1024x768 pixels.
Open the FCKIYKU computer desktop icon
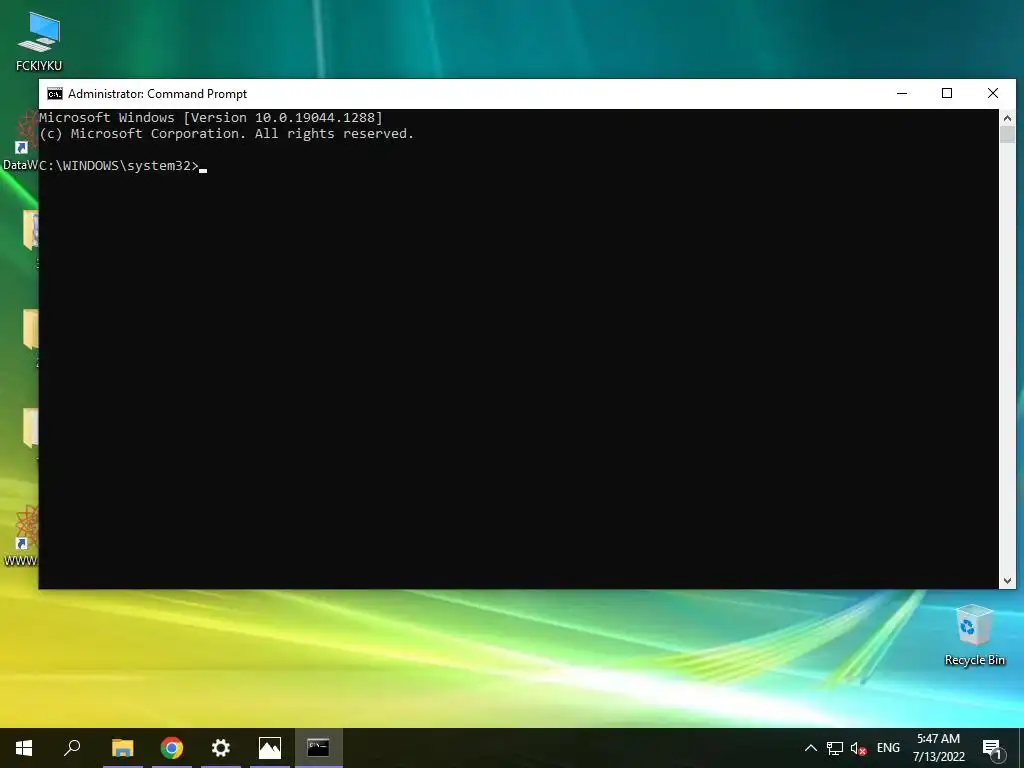pos(39,40)
